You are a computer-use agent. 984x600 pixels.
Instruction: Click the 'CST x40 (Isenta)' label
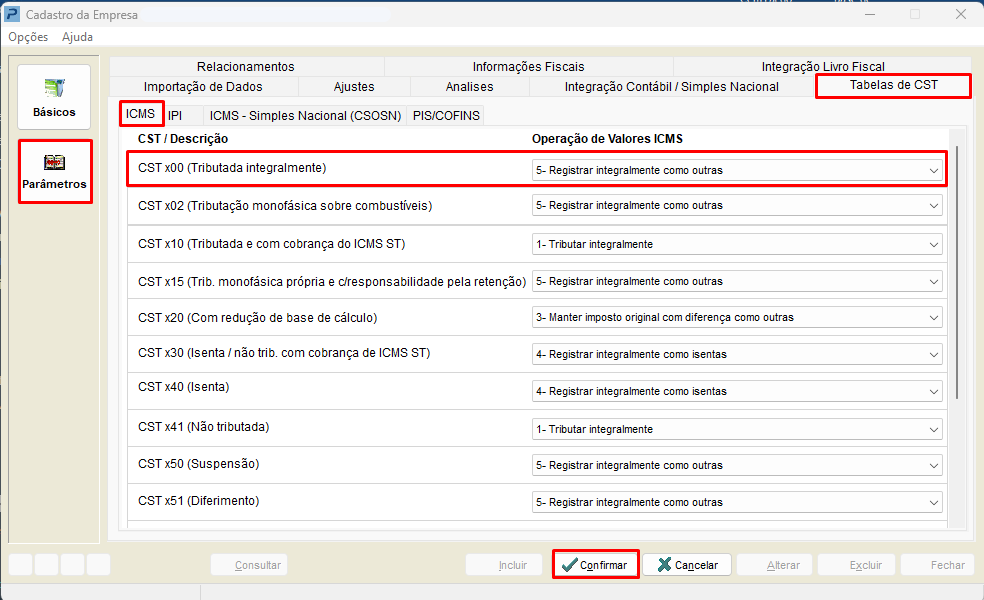[183, 387]
